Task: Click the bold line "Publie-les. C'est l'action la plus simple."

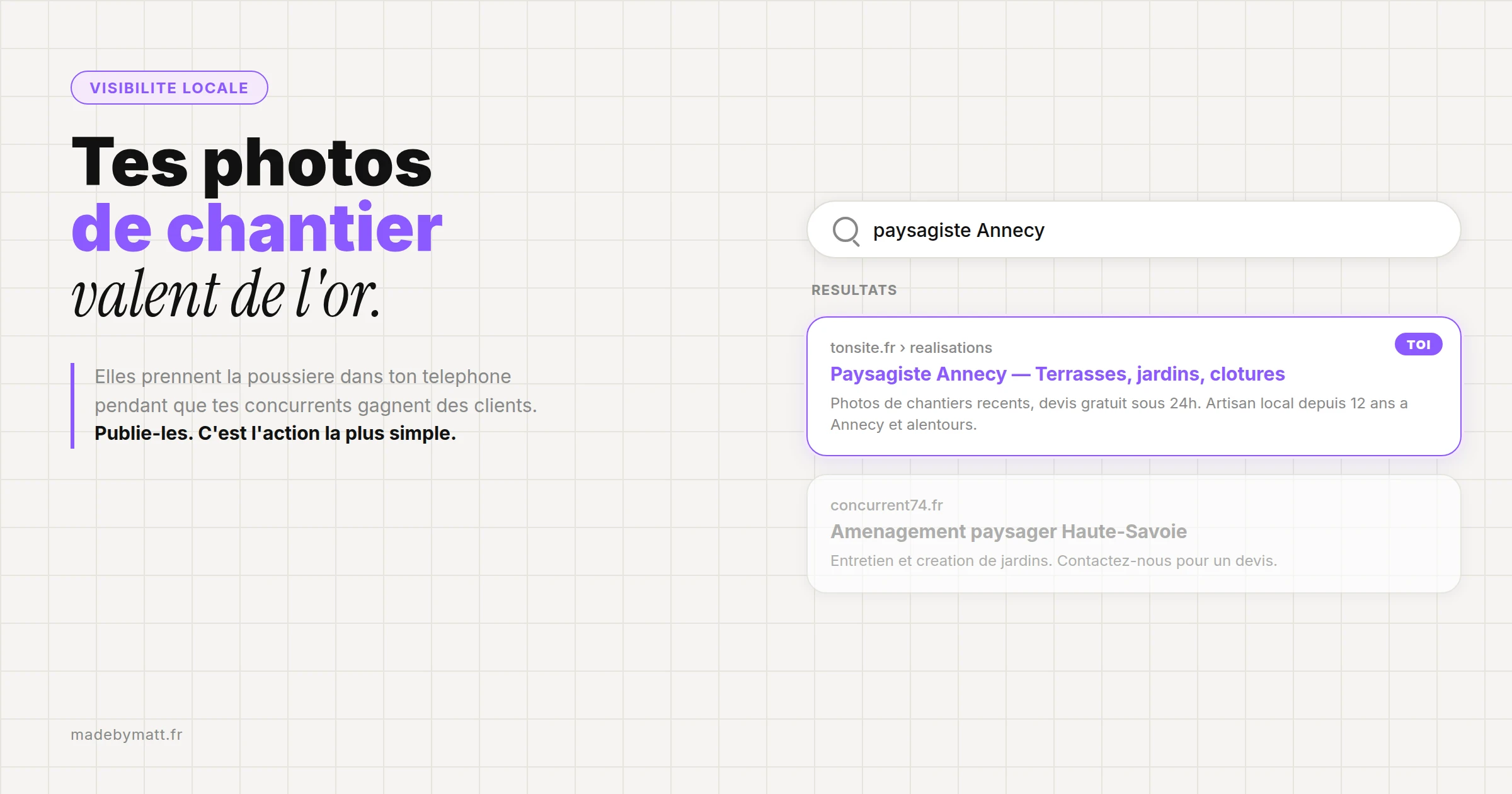Action: click(275, 434)
